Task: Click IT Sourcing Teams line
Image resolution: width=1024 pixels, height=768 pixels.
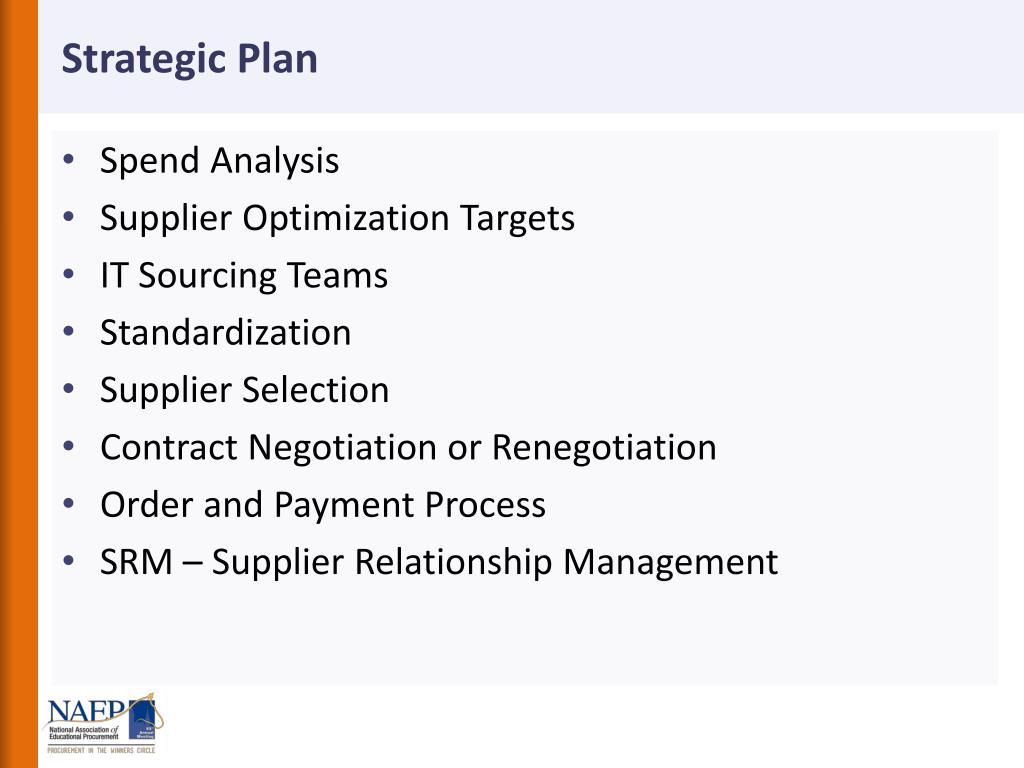Action: [244, 276]
